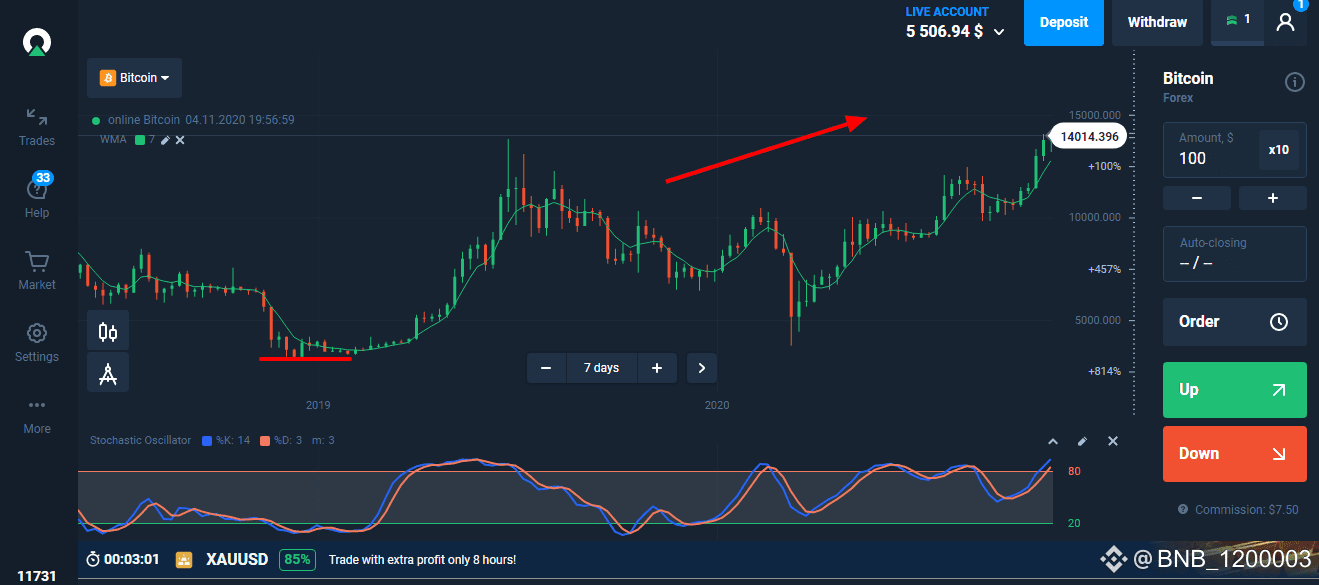1319x585 pixels.
Task: Expand the live account balance dropdown
Action: click(x=999, y=32)
